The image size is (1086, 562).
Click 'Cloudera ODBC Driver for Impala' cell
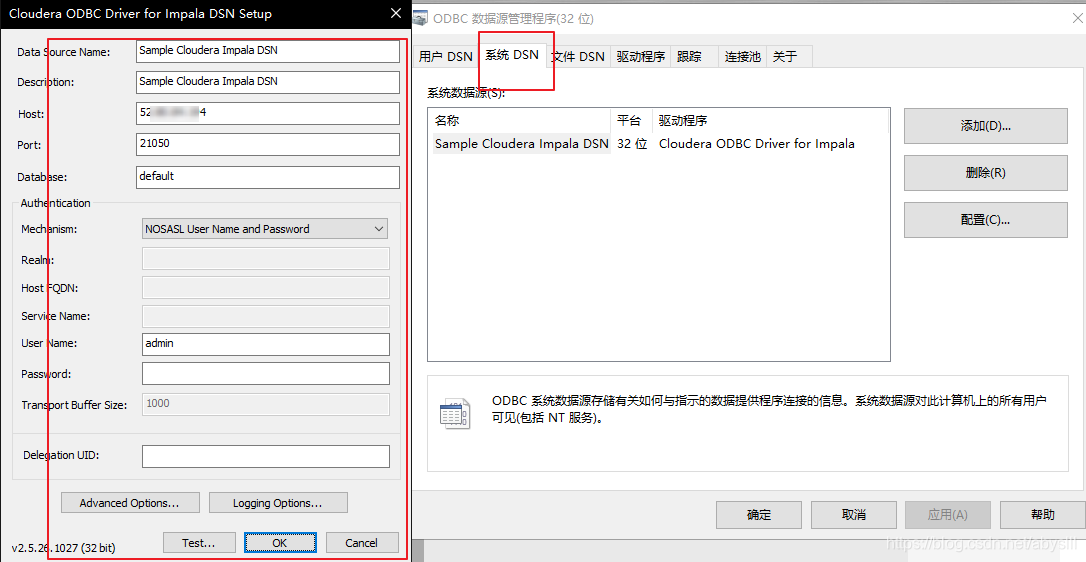[756, 144]
